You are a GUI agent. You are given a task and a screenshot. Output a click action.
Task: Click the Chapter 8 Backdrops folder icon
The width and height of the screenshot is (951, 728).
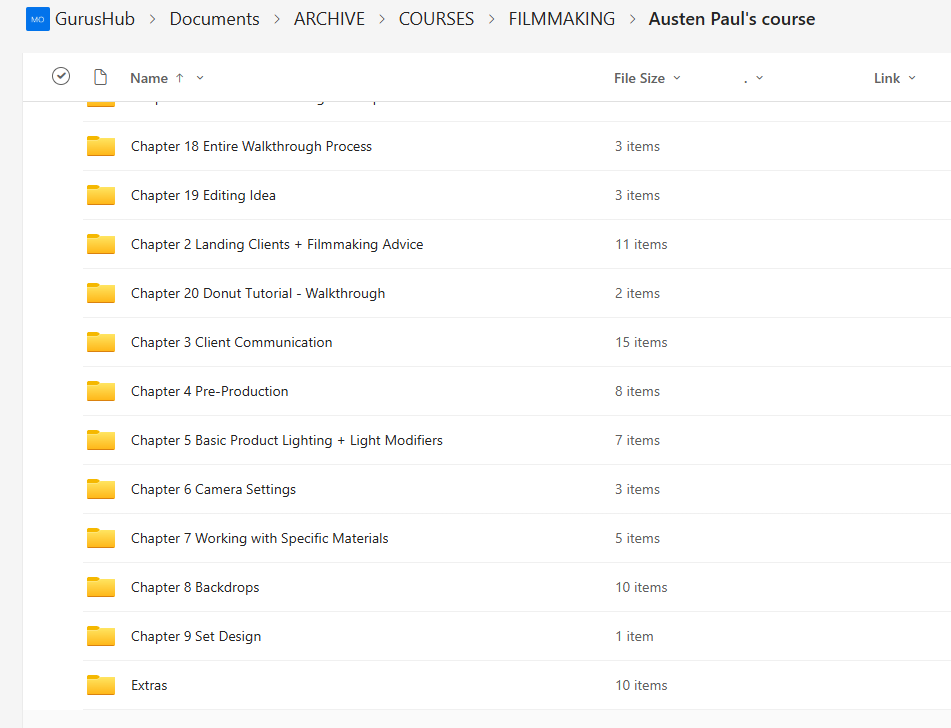click(101, 587)
